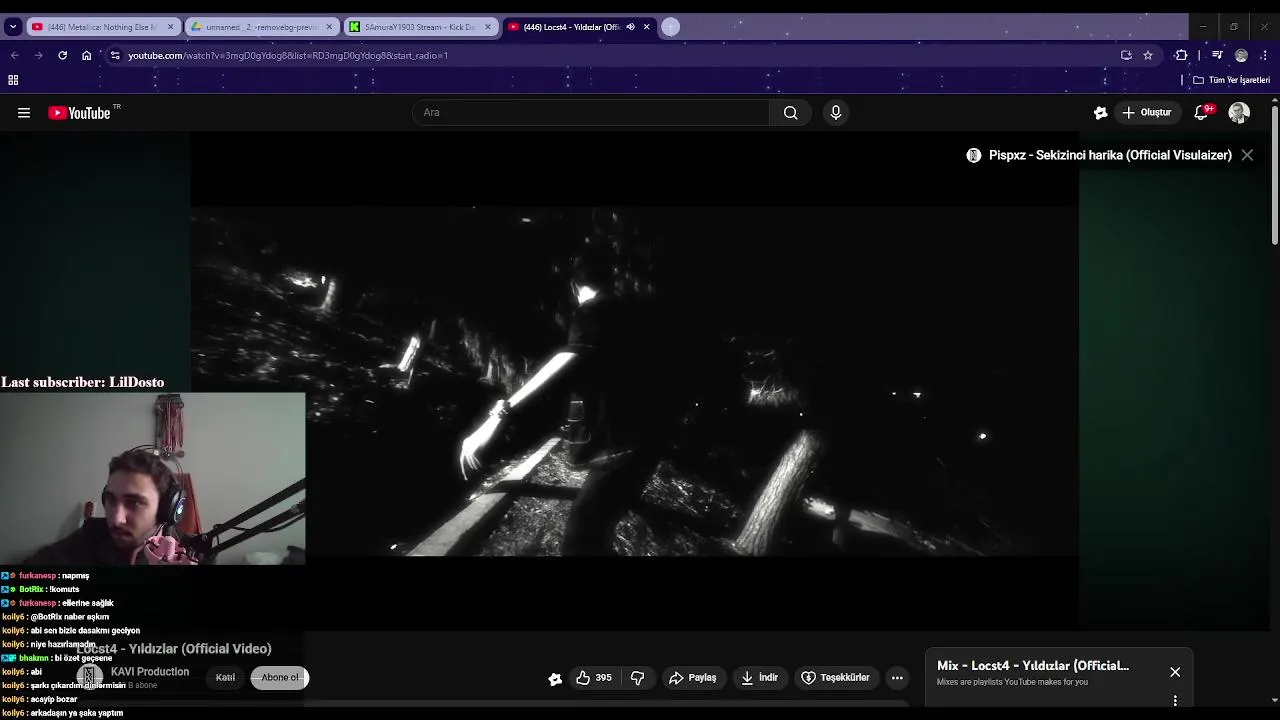
Task: Open the apps grid in bookmarks bar
Action: point(13,80)
